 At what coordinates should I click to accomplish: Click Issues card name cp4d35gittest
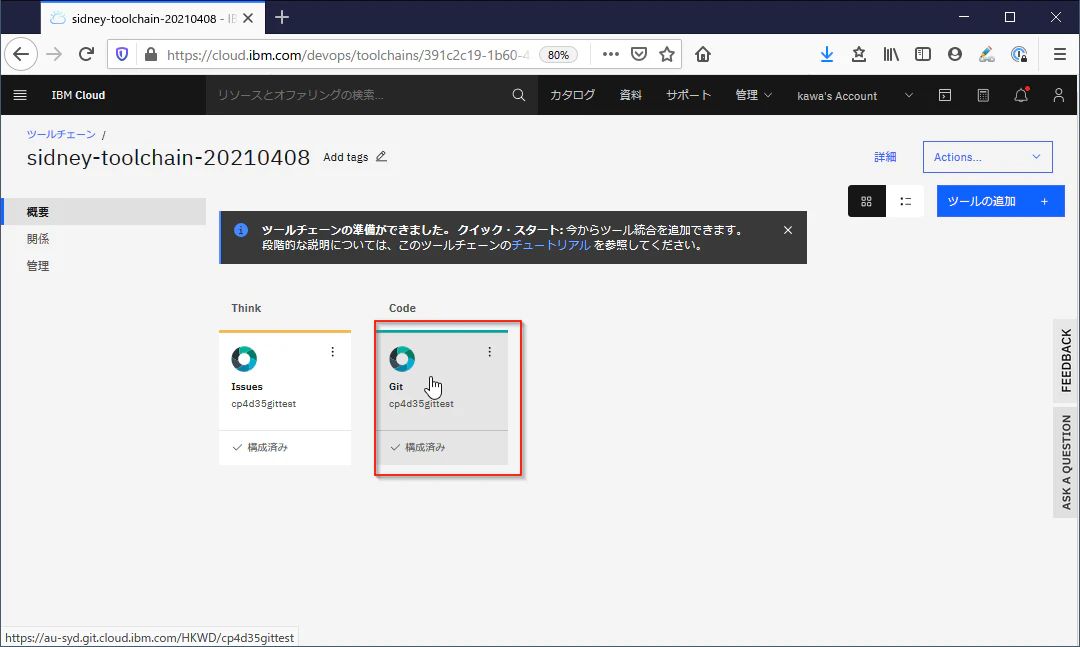tap(263, 404)
